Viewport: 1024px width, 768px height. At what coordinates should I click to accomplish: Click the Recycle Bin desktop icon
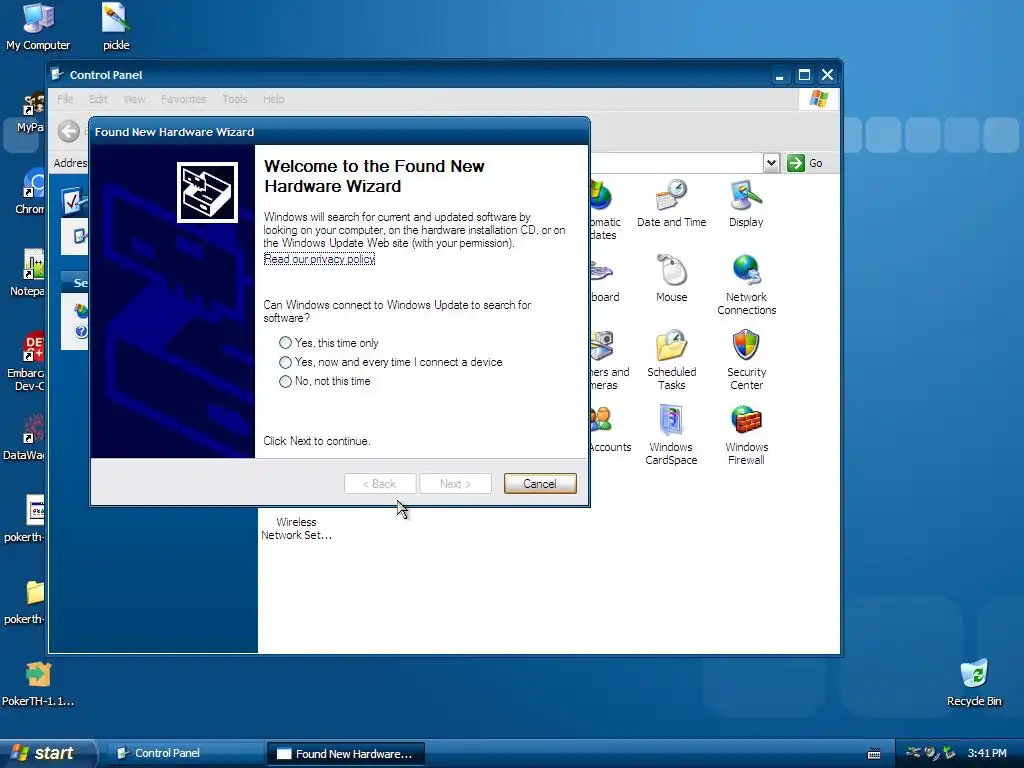974,683
